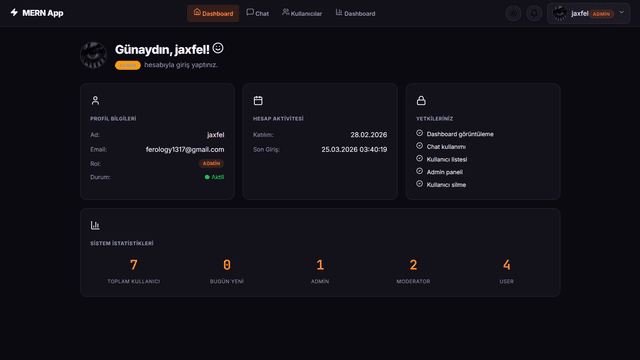The image size is (640, 360).
Task: Click the check icon beside Kullanıcı silme
Action: click(x=420, y=184)
